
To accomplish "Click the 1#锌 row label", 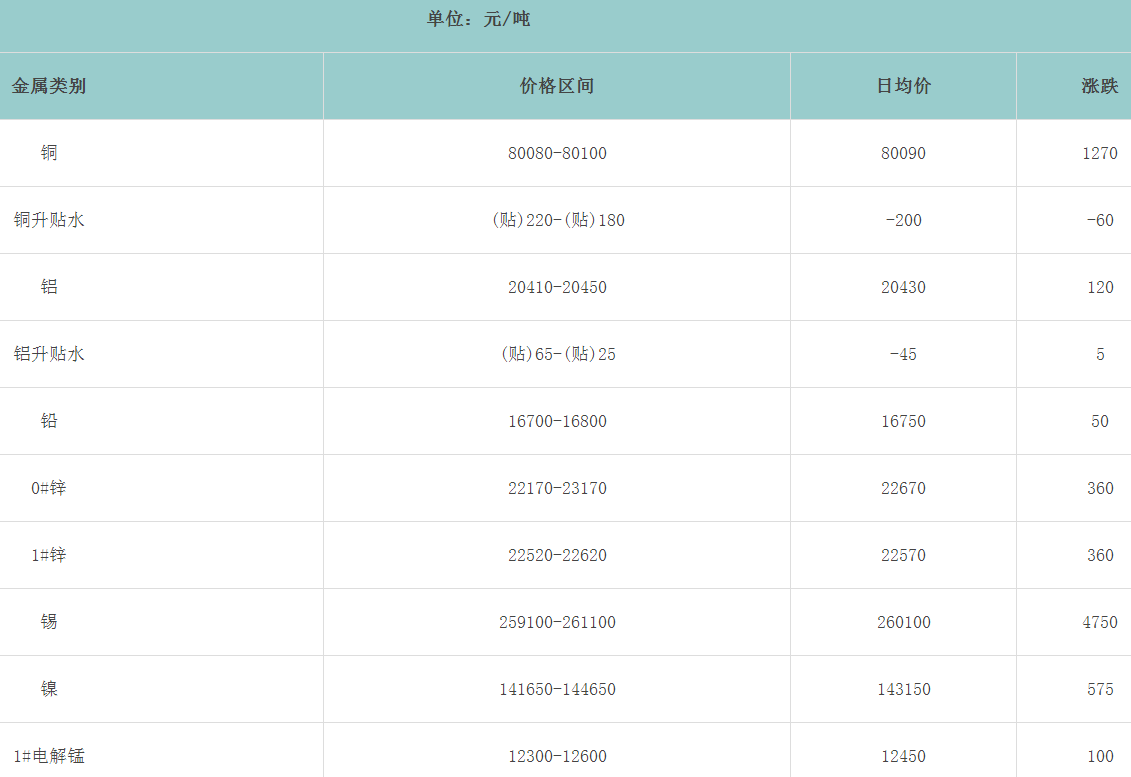I will (49, 555).
